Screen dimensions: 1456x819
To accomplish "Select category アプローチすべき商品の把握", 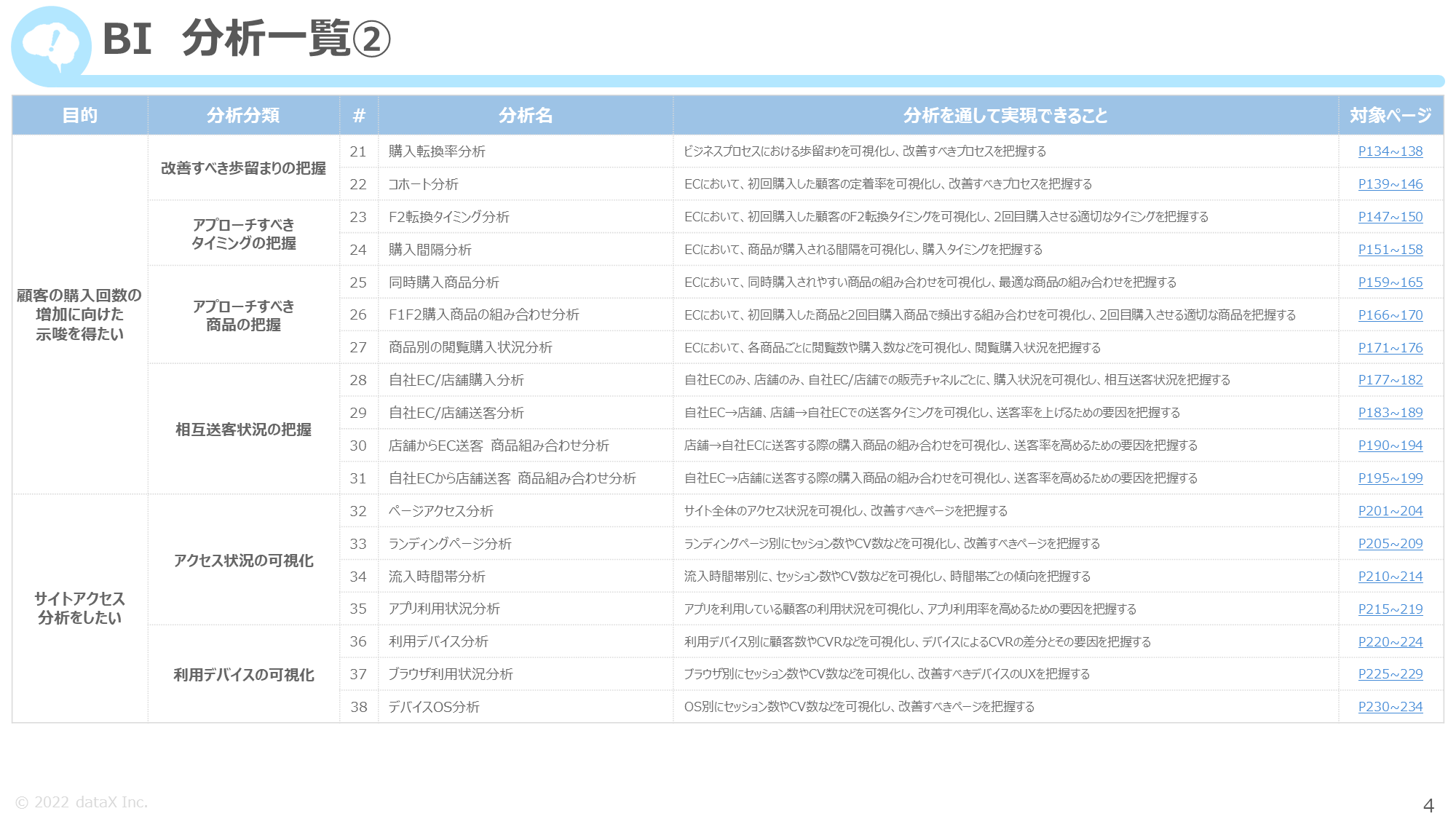I will 244,315.
